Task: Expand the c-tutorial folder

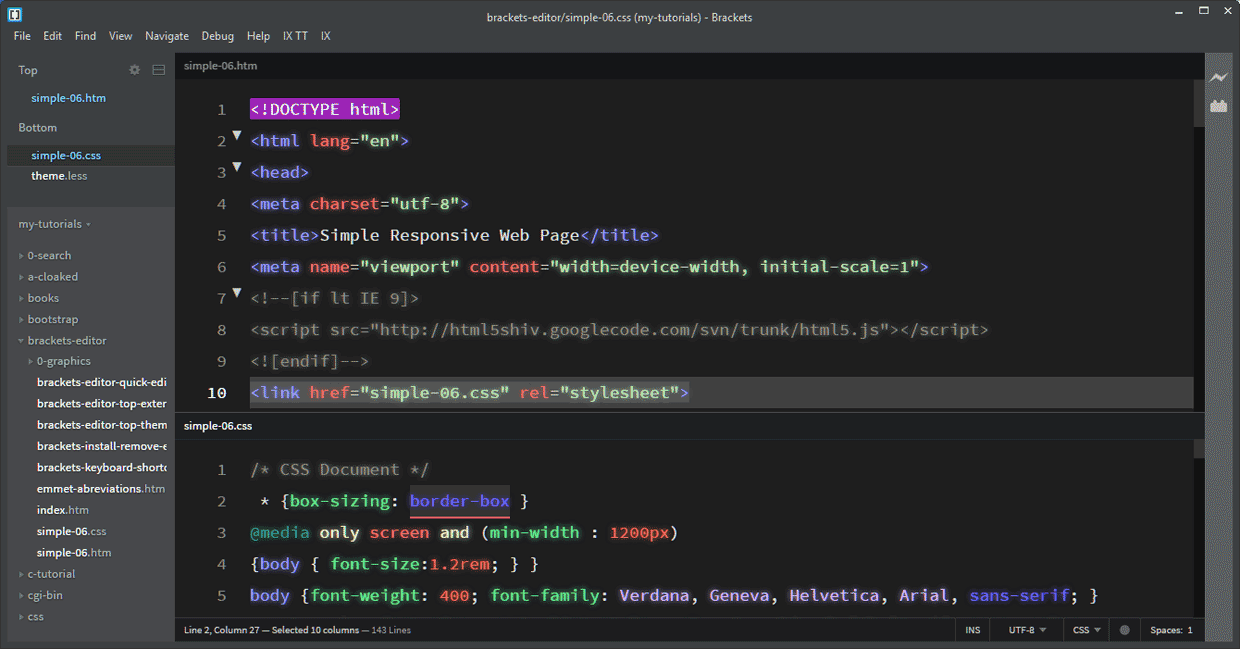Action: [51, 574]
